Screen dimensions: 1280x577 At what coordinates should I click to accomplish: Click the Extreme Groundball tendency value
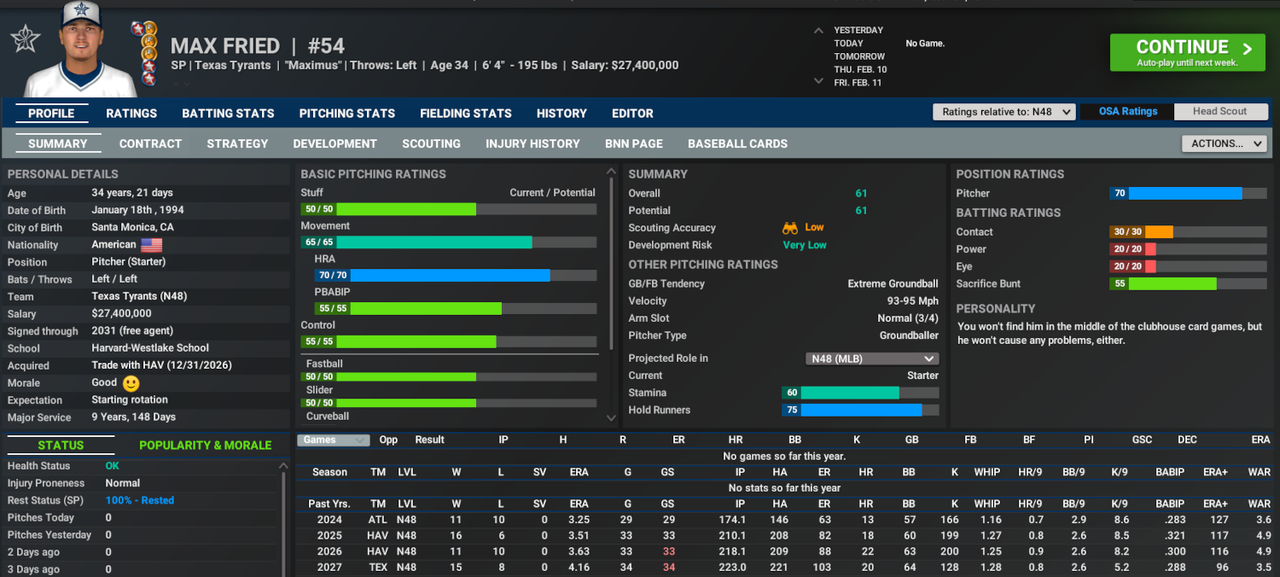[x=893, y=284]
